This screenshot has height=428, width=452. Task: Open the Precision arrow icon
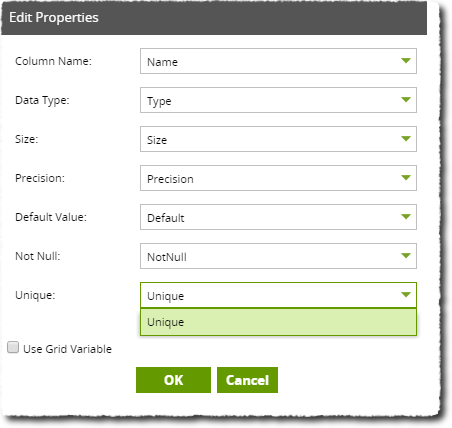click(406, 178)
